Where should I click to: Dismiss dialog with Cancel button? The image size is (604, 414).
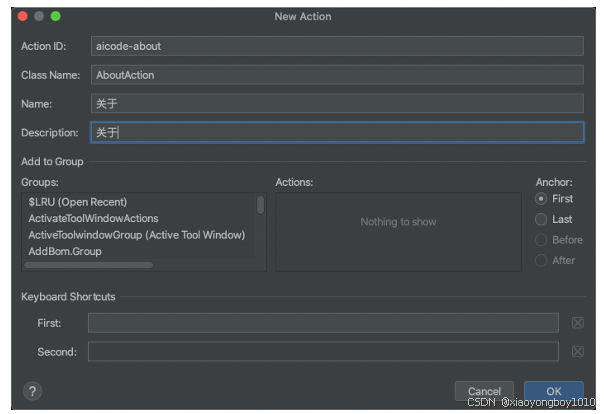[484, 391]
